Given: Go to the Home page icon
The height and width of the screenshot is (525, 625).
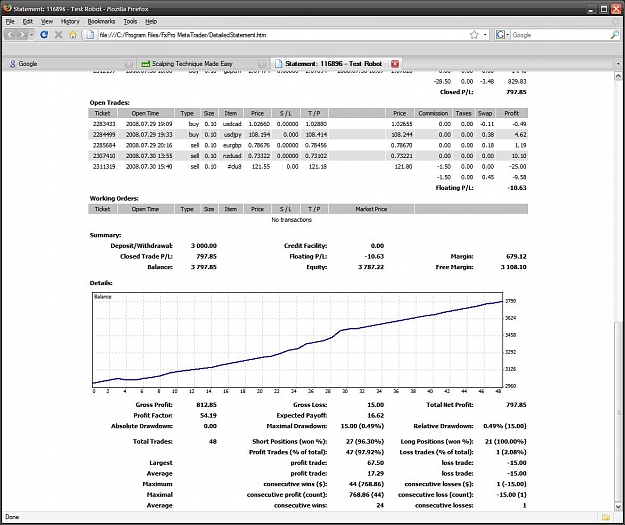Looking at the screenshot, I should click(x=73, y=35).
